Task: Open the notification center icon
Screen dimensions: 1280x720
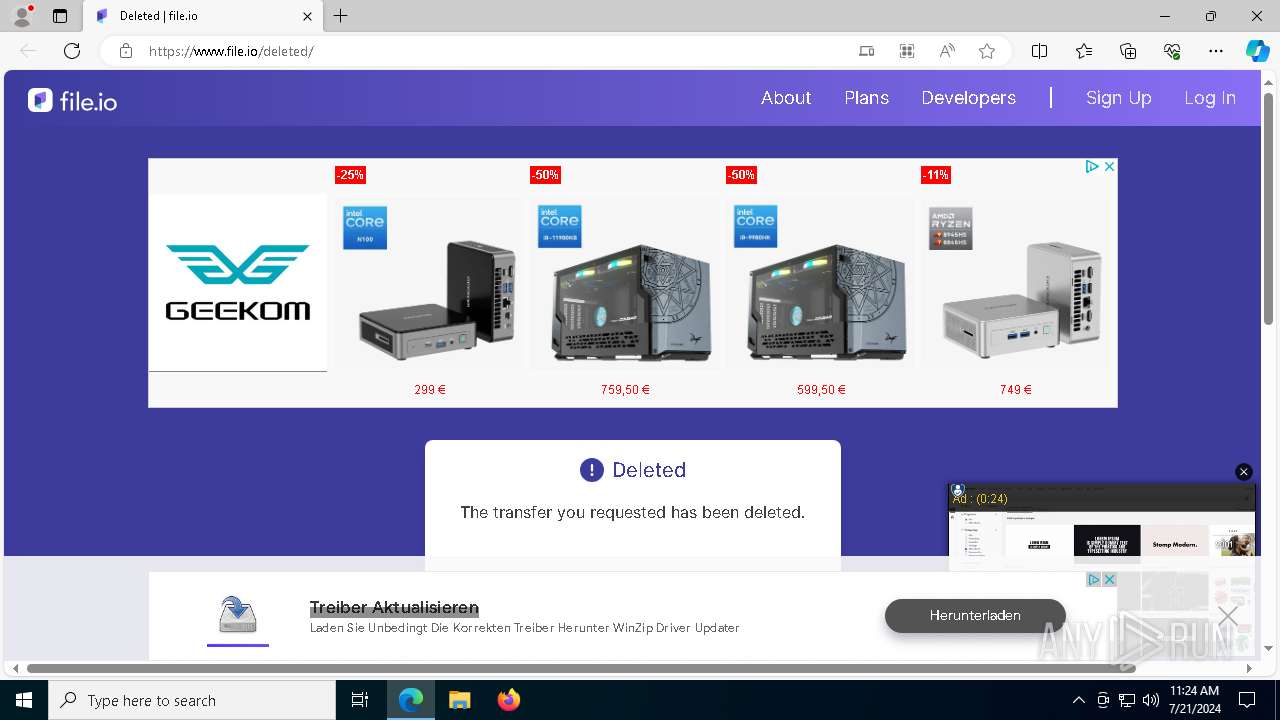Action: [x=1247, y=700]
